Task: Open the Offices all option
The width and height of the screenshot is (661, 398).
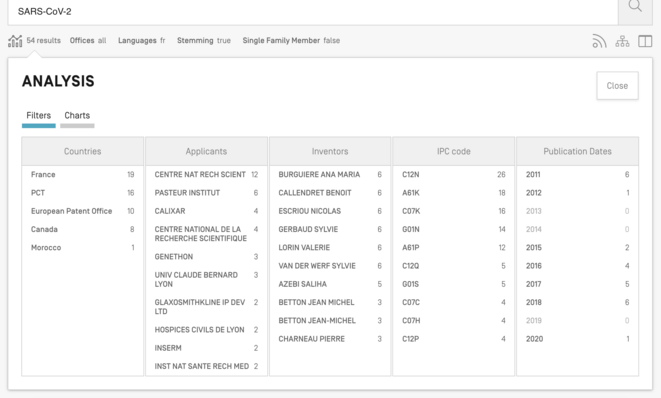Action: tap(88, 40)
